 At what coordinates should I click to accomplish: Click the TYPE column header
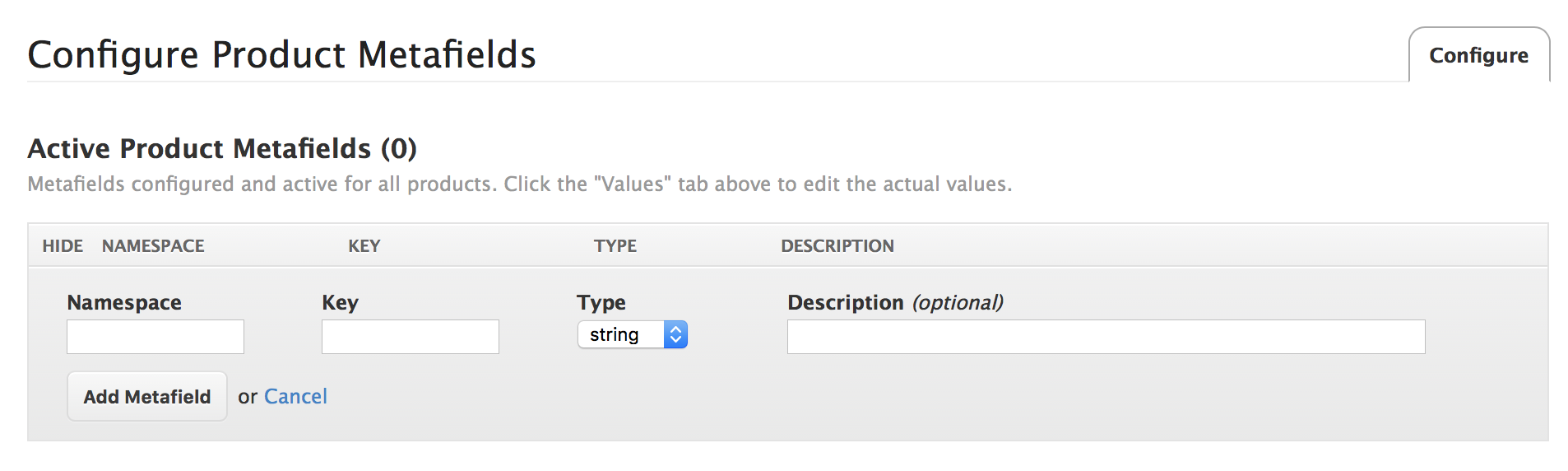(615, 246)
